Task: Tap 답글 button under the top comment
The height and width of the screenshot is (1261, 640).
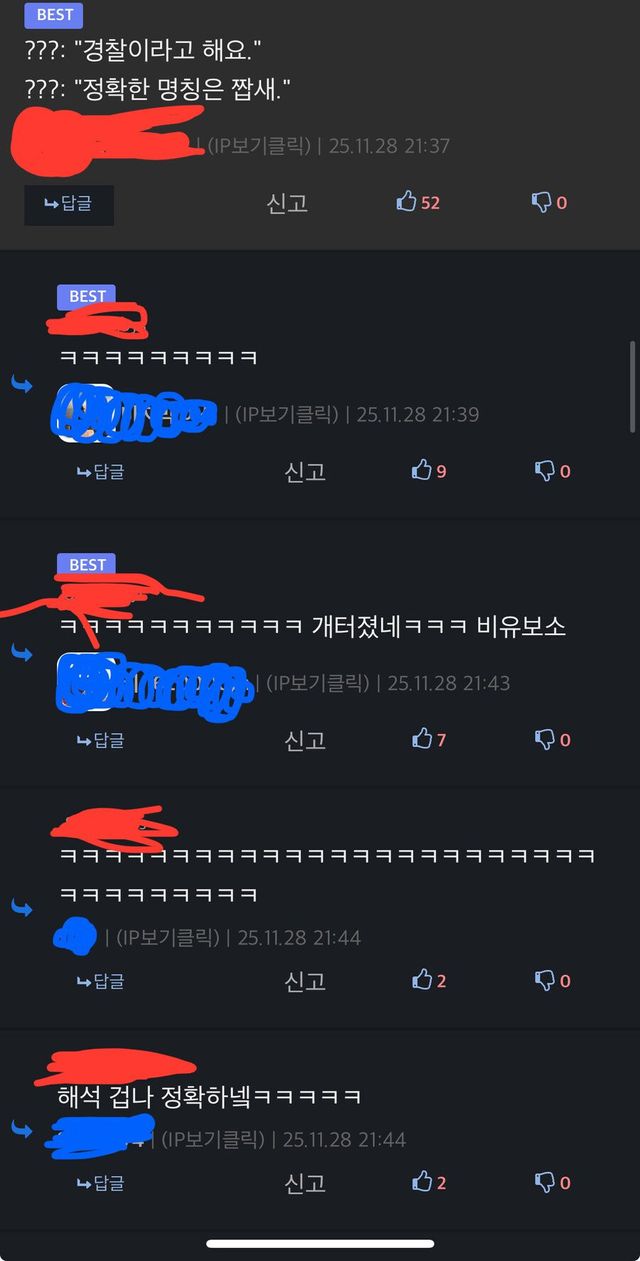Action: click(69, 204)
